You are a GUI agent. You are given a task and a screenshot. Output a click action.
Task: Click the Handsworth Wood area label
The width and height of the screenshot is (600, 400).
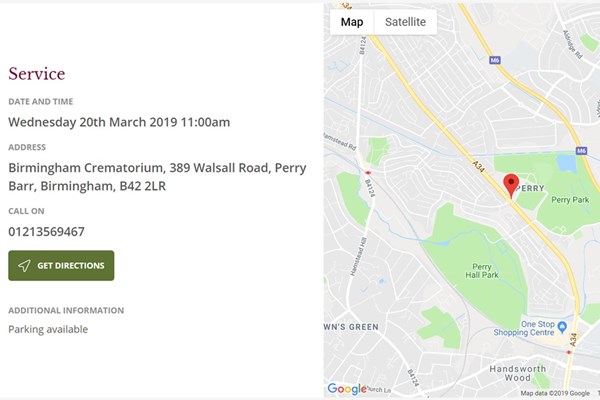point(518,373)
